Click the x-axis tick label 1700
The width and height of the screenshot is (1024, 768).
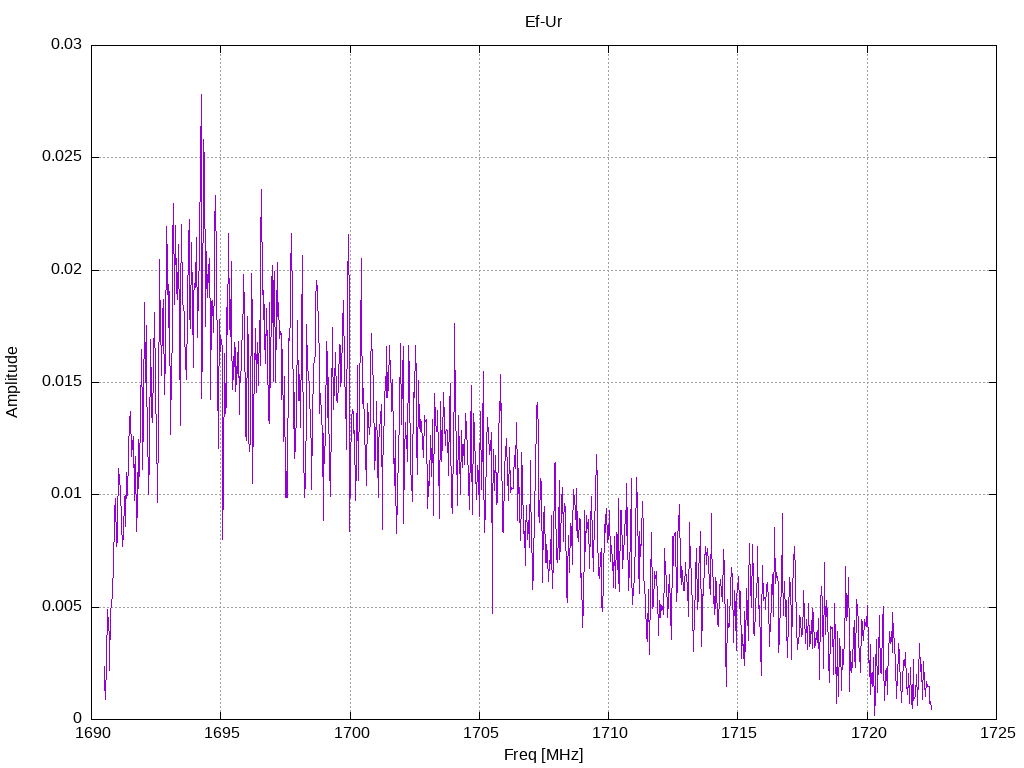point(351,733)
